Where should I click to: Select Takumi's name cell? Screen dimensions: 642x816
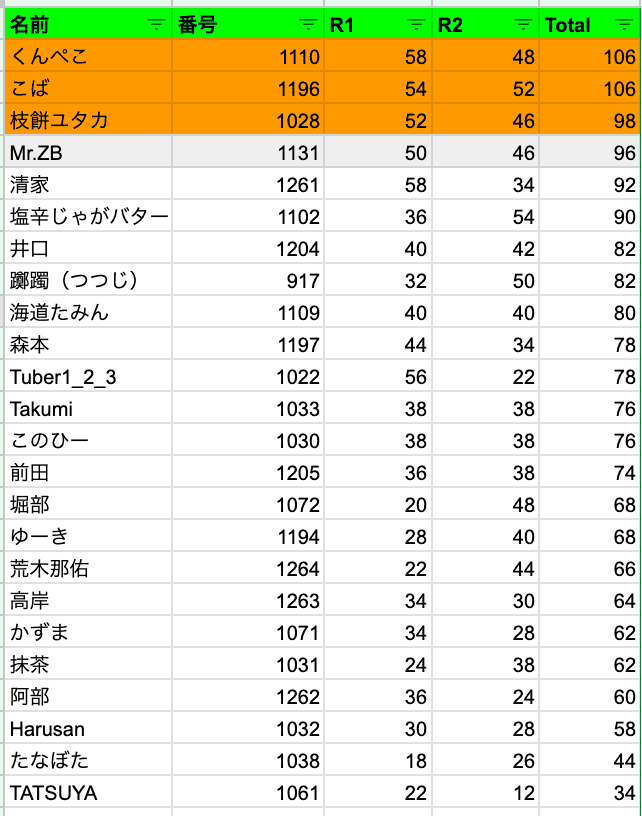88,409
